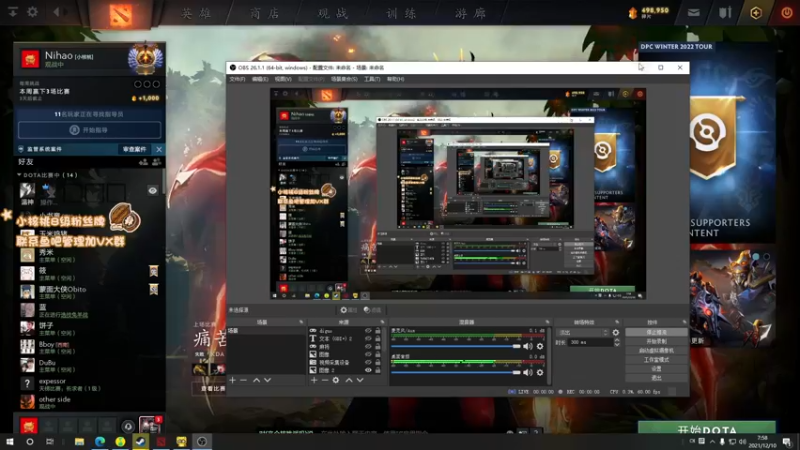Screen dimensions: 800x450
Task: Open 麦克风/Aux audio settings gear
Action: point(540,346)
